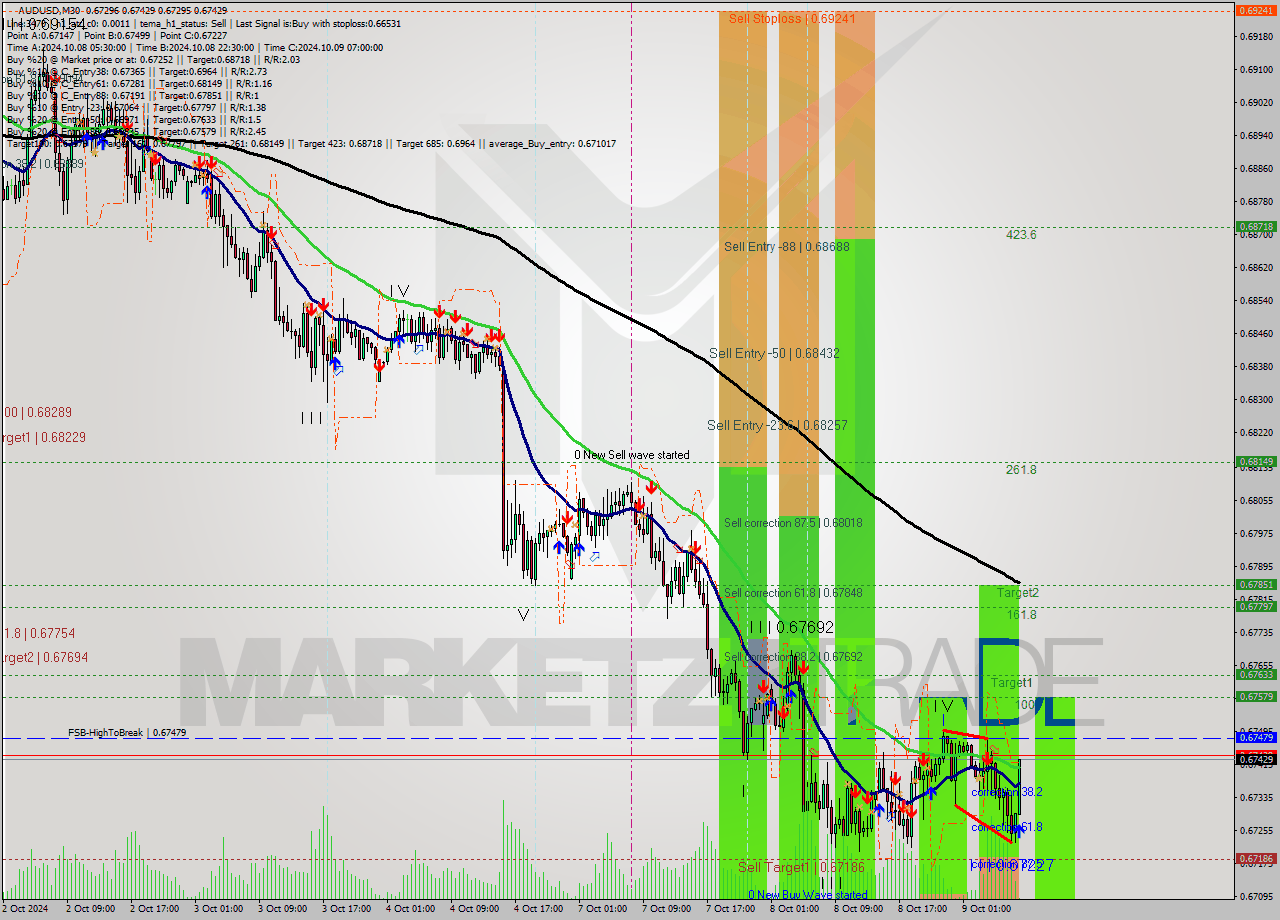
Task: Click the 'Target1' label near 0.67633
Action: click(1011, 682)
